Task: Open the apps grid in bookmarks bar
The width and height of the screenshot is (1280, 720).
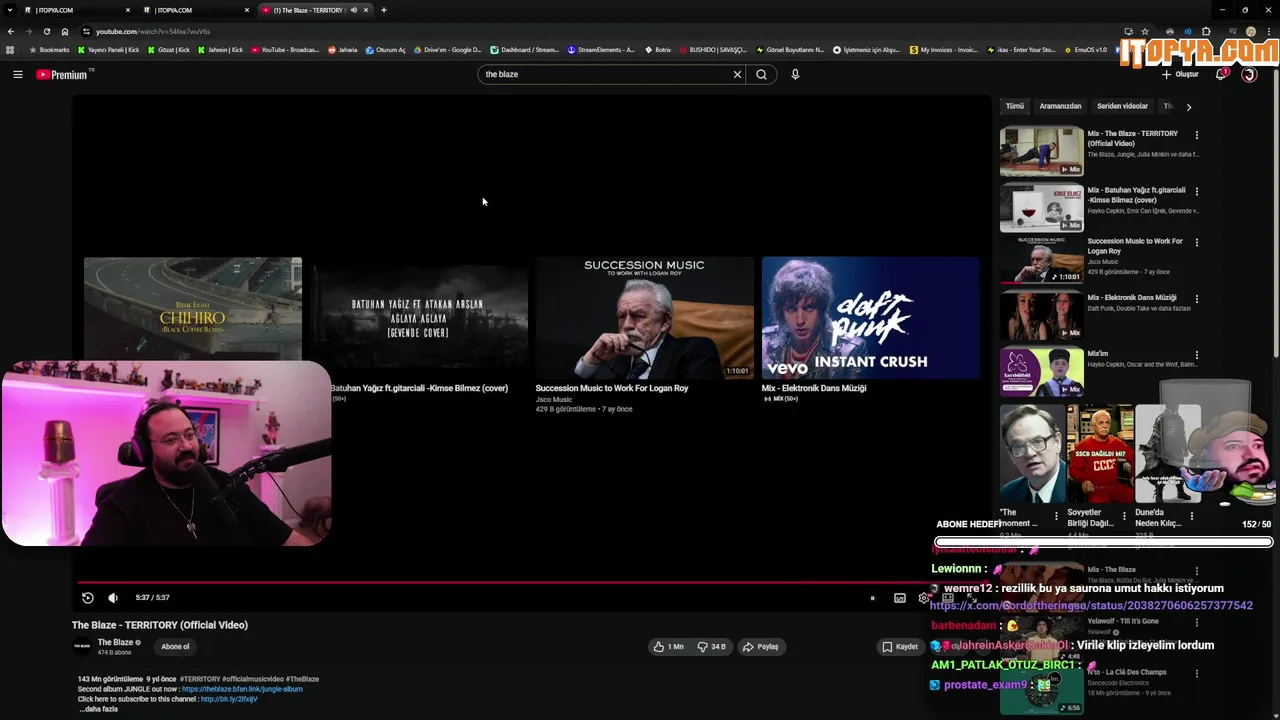Action: [x=10, y=49]
